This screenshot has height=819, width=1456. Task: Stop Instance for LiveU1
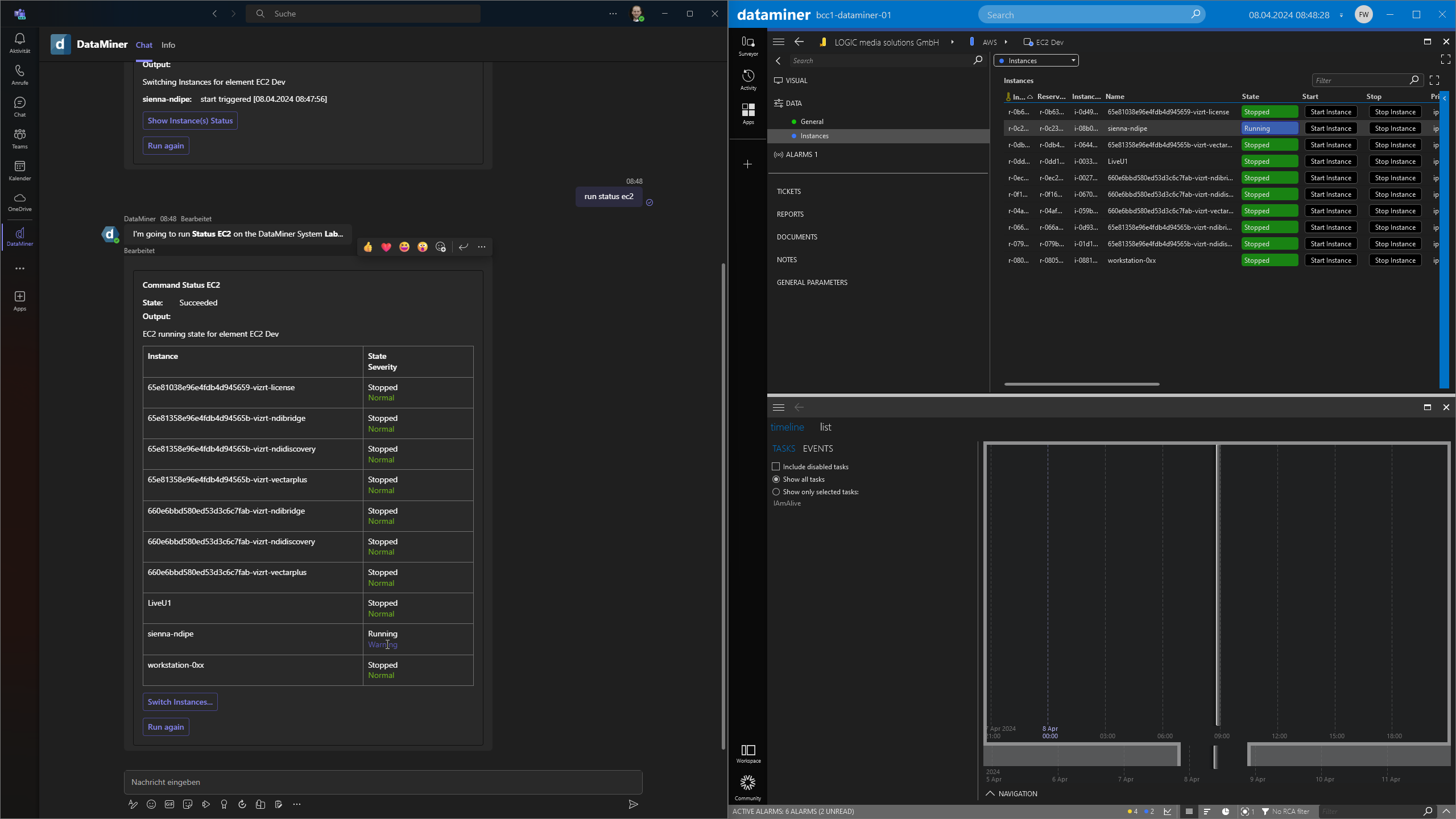(x=1395, y=162)
